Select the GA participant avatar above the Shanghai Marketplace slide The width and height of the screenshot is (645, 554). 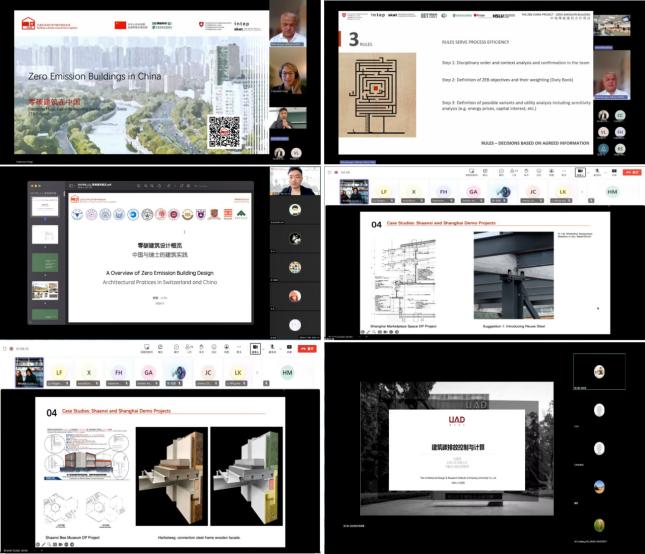click(474, 190)
